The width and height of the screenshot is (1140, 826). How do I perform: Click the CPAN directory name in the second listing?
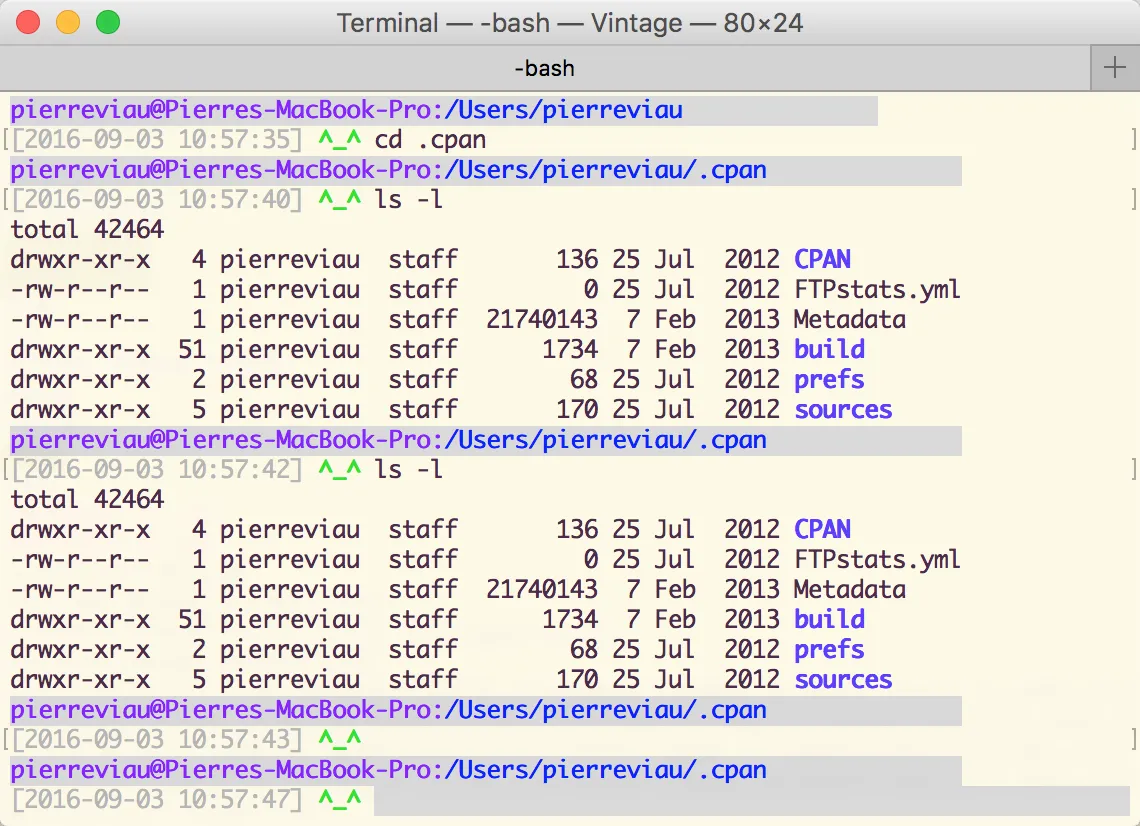coord(822,529)
